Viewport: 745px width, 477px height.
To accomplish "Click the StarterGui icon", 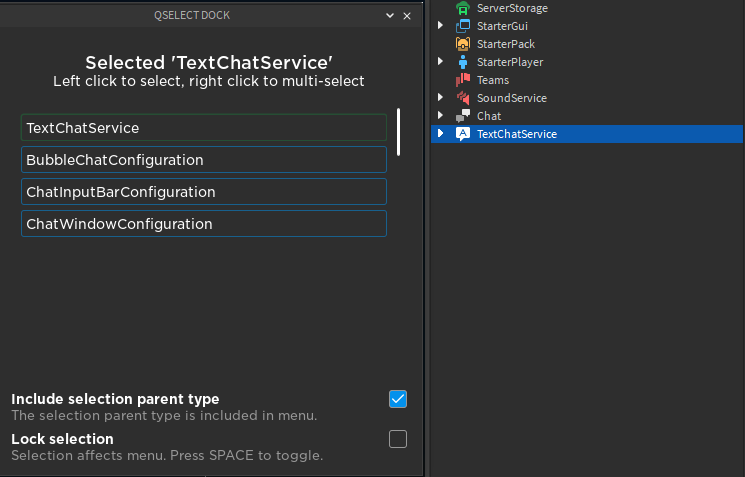I will [x=463, y=26].
